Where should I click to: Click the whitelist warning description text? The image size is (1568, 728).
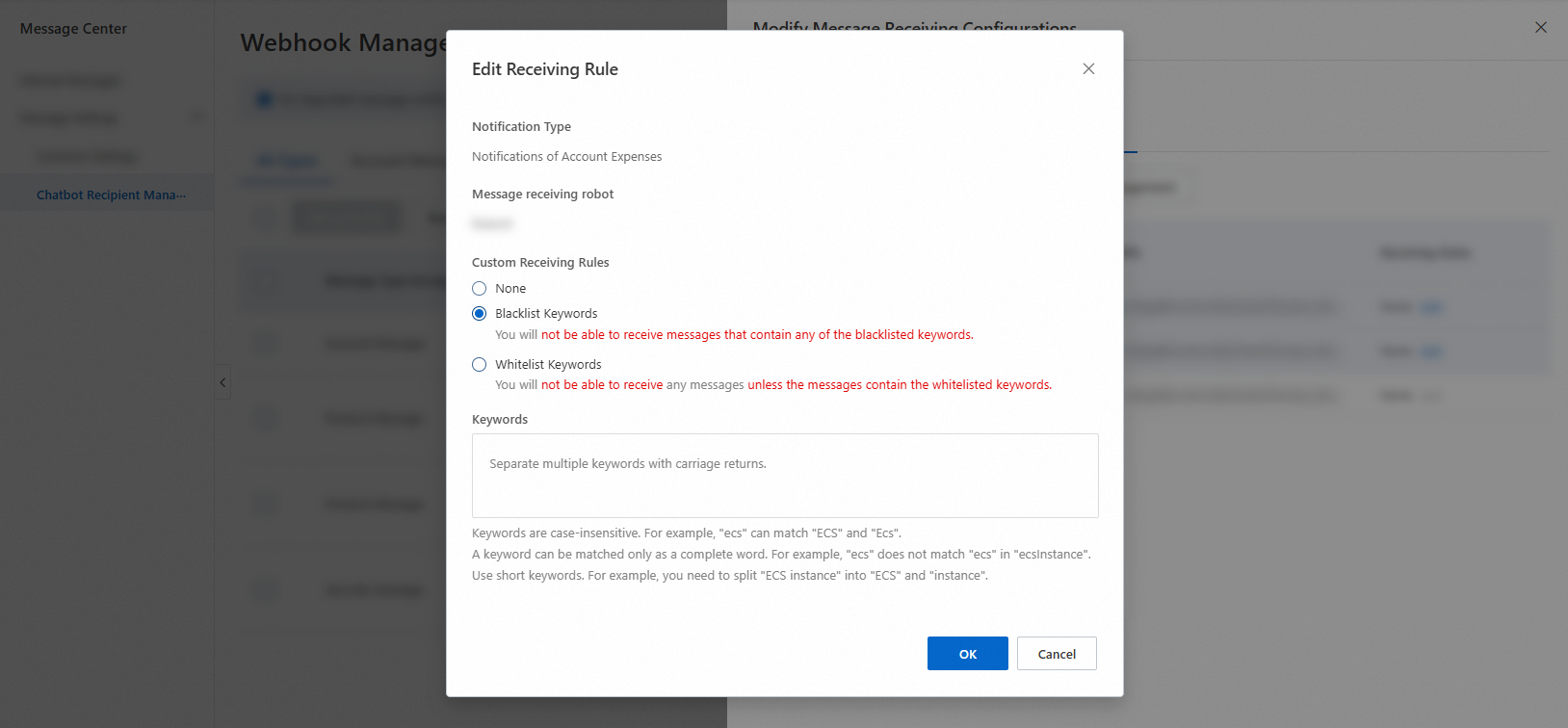[x=773, y=385]
